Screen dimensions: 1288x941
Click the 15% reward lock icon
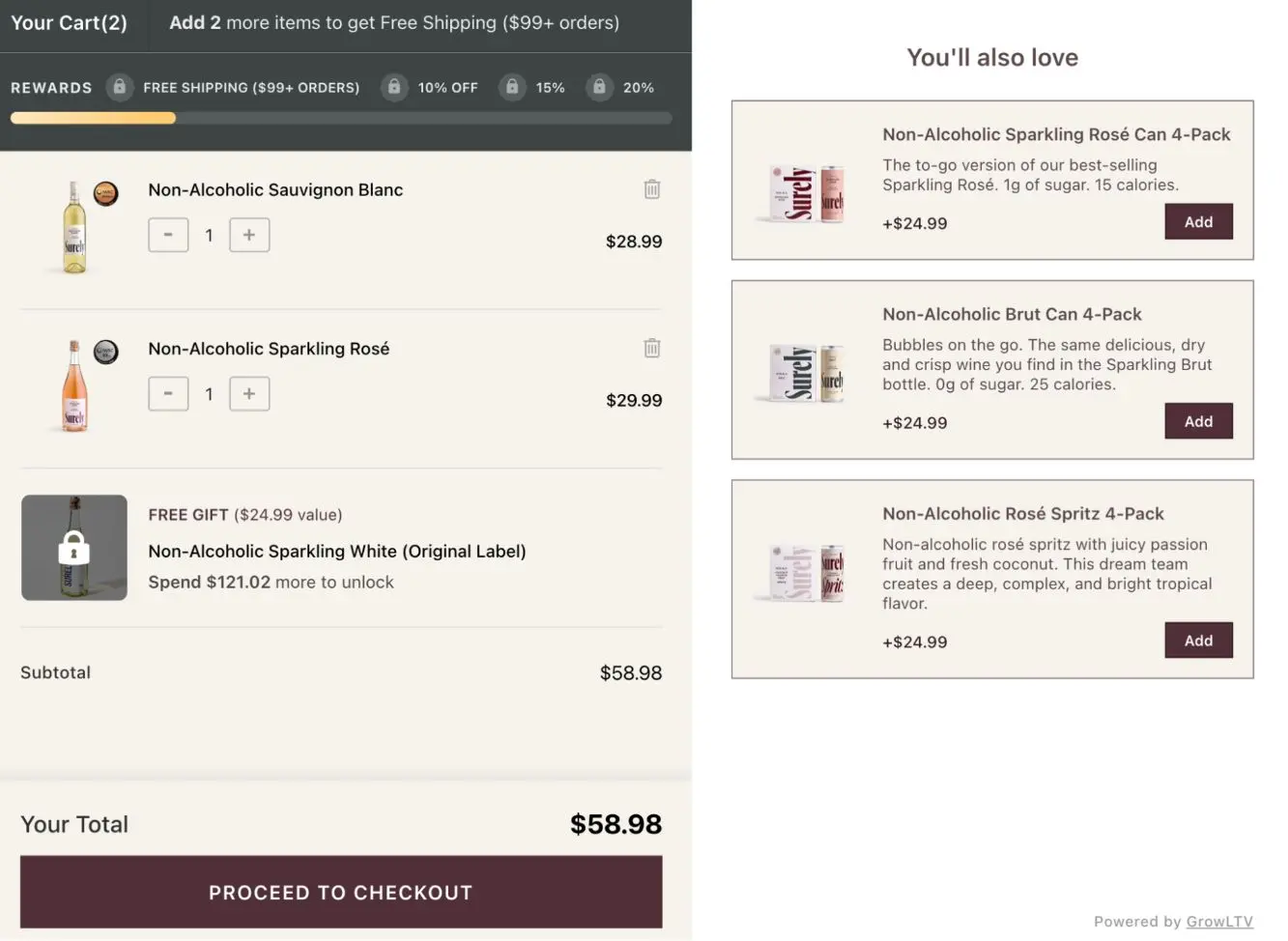(x=512, y=87)
